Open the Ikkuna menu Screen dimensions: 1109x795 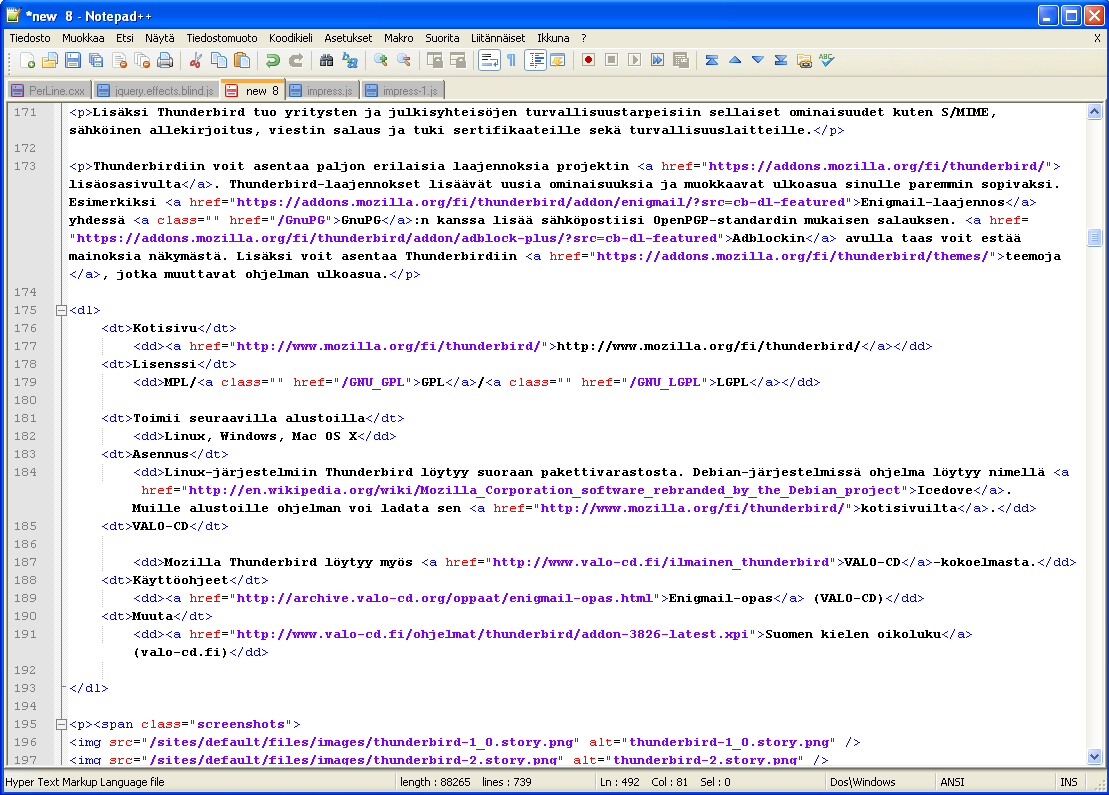coord(553,38)
